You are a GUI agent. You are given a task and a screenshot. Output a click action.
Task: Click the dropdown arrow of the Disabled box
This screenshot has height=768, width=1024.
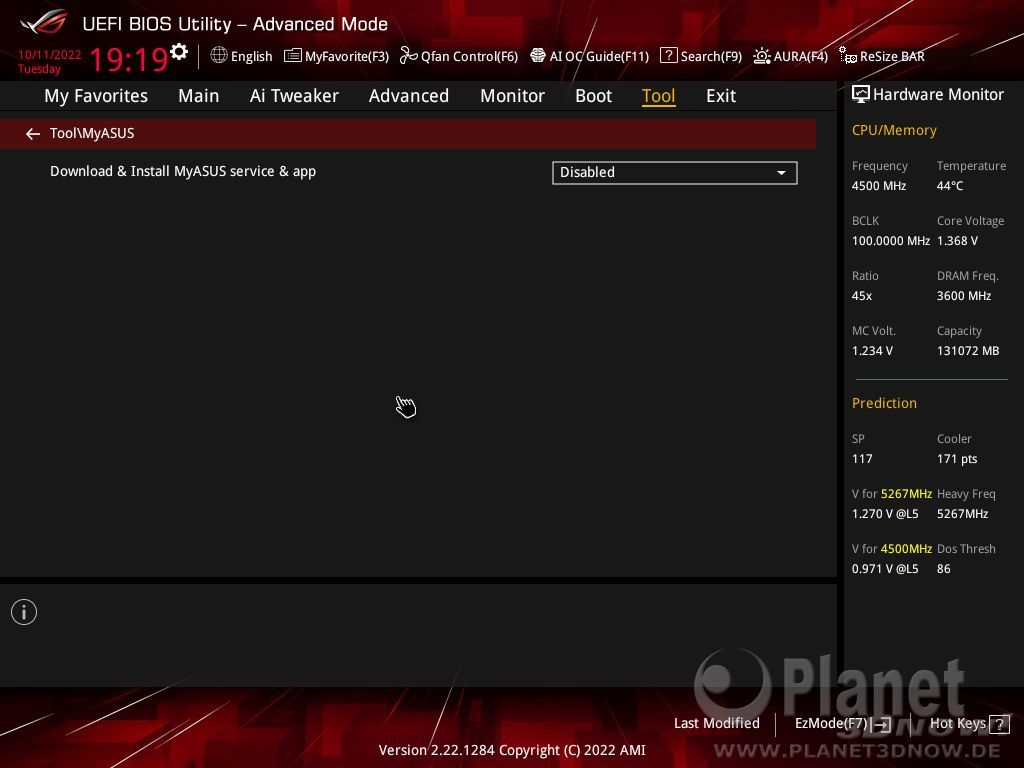pos(781,173)
